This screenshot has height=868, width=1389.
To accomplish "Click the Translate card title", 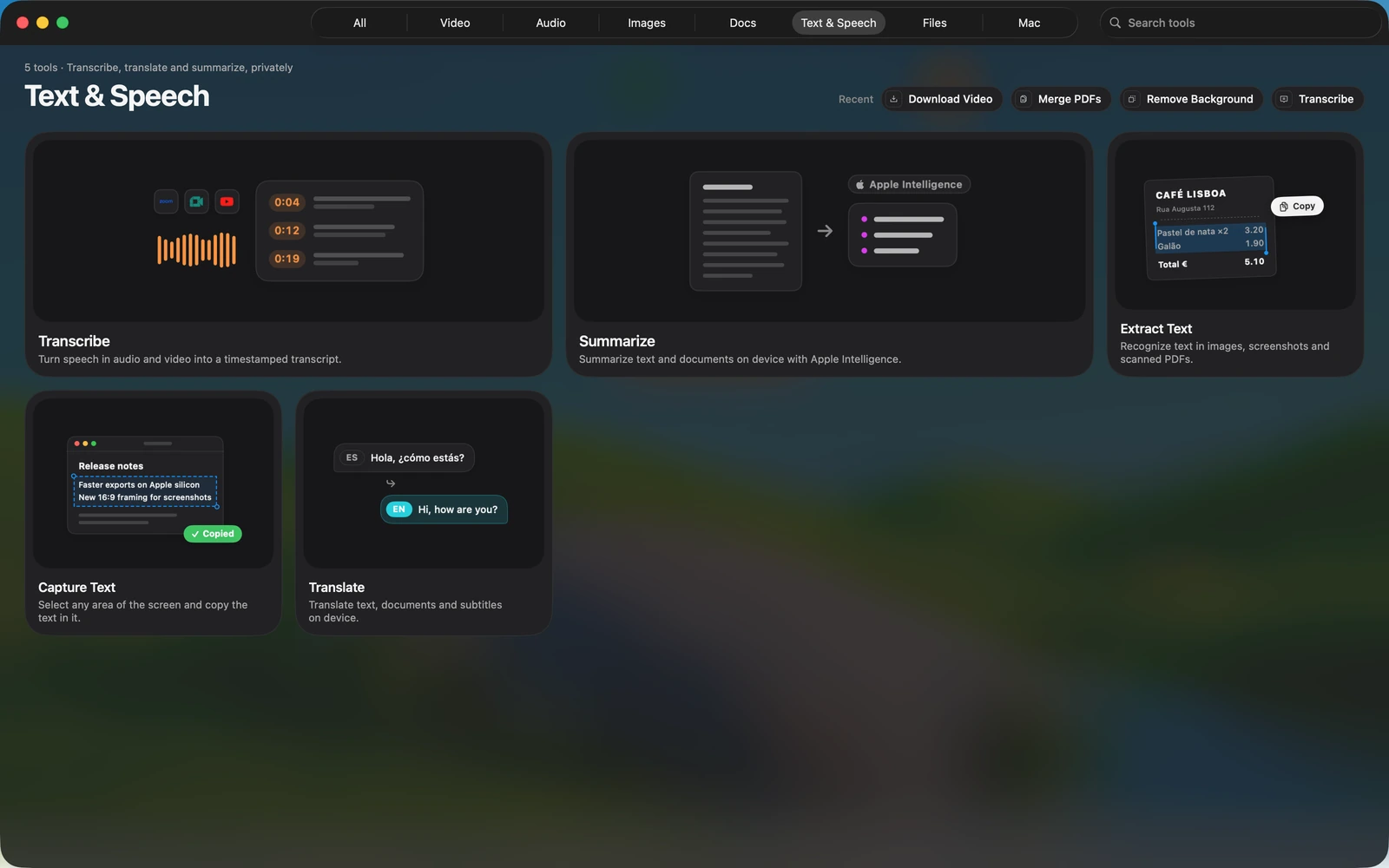I will point(336,588).
